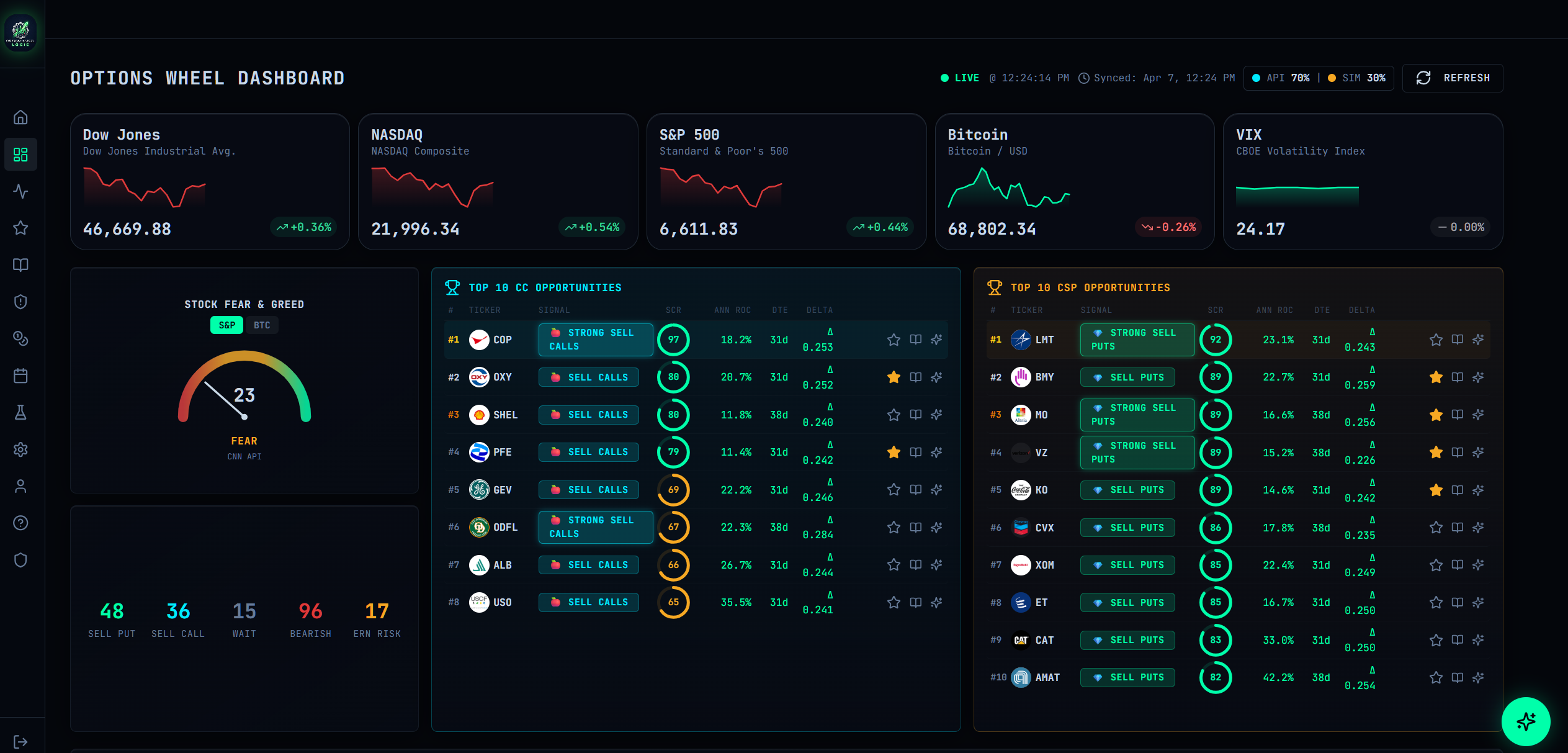This screenshot has width=1568, height=753.
Task: Open the floating AI sparkle assistant button
Action: click(x=1526, y=721)
